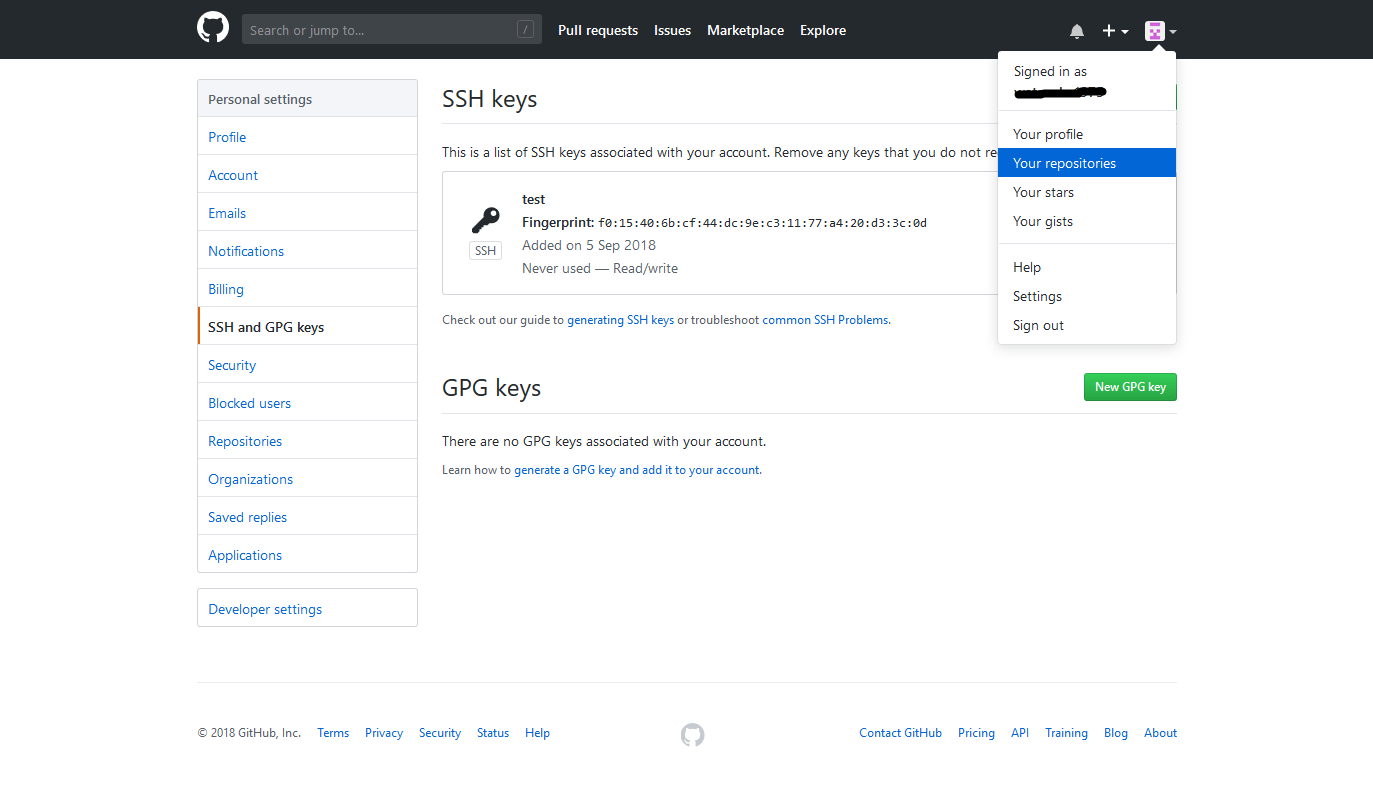
Task: Click the footer GitHub mark icon
Action: (x=692, y=735)
